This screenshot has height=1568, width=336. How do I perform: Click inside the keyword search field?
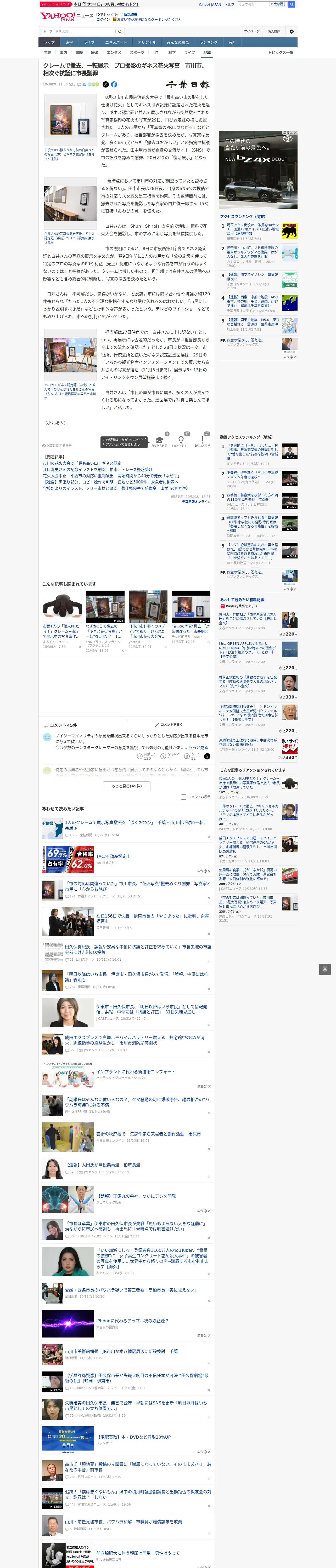(x=78, y=31)
